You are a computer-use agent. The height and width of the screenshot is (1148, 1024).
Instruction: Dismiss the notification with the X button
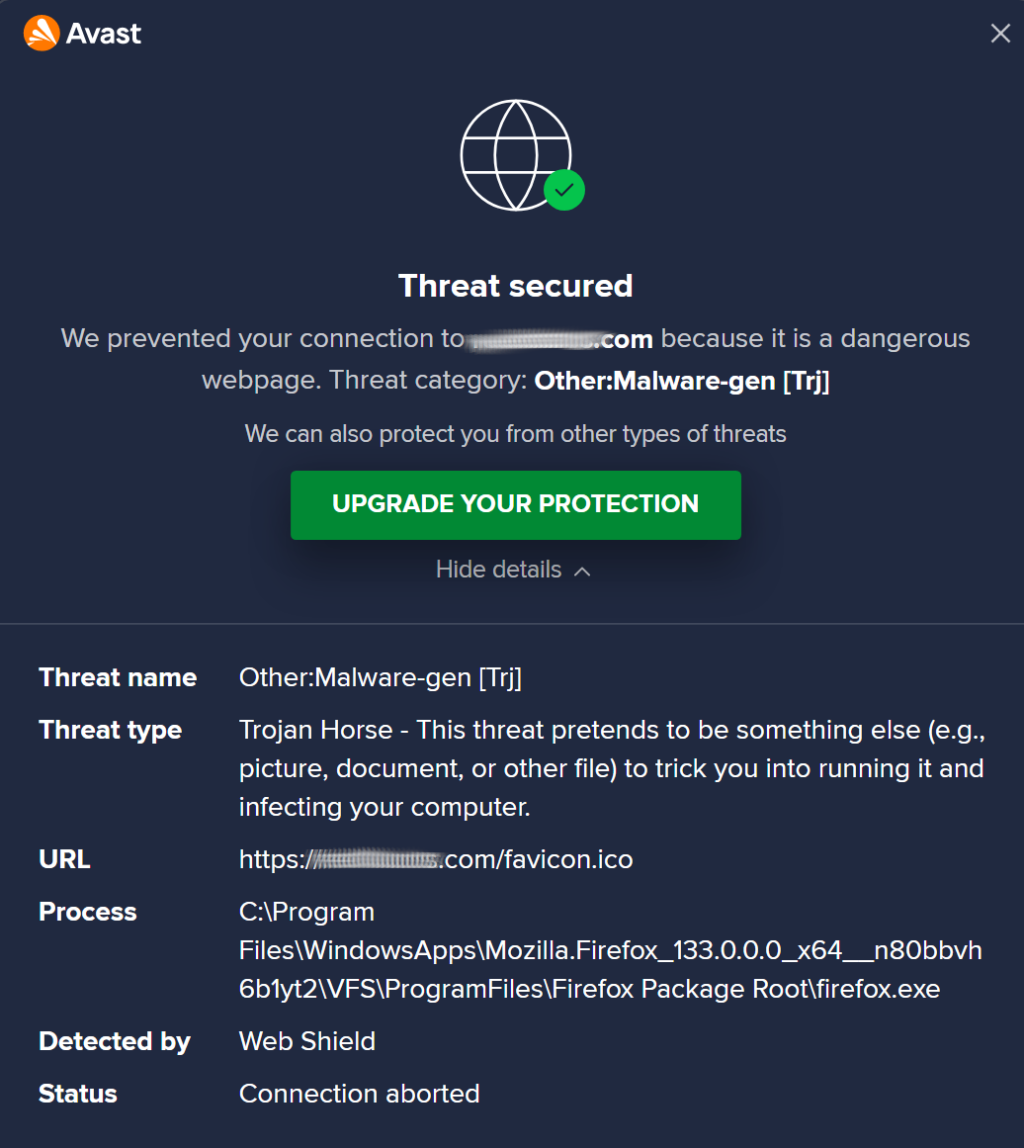point(1000,33)
